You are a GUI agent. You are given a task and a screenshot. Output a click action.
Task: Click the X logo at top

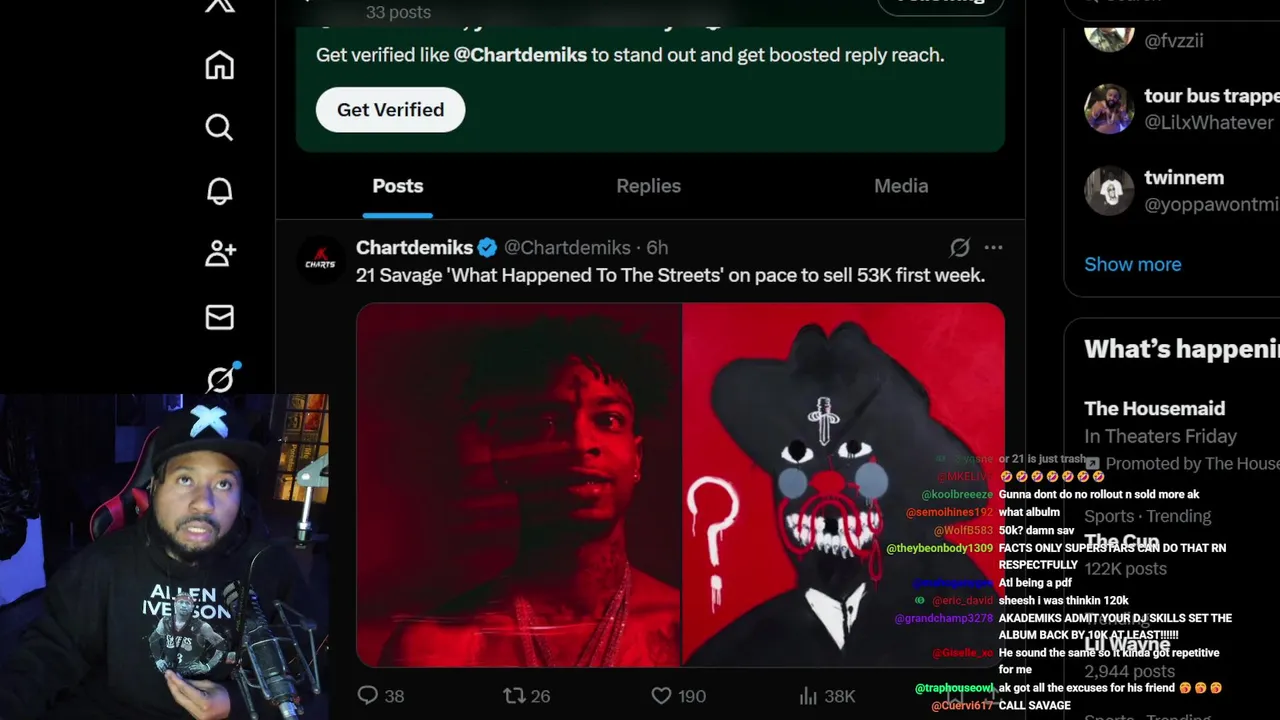[x=219, y=5]
